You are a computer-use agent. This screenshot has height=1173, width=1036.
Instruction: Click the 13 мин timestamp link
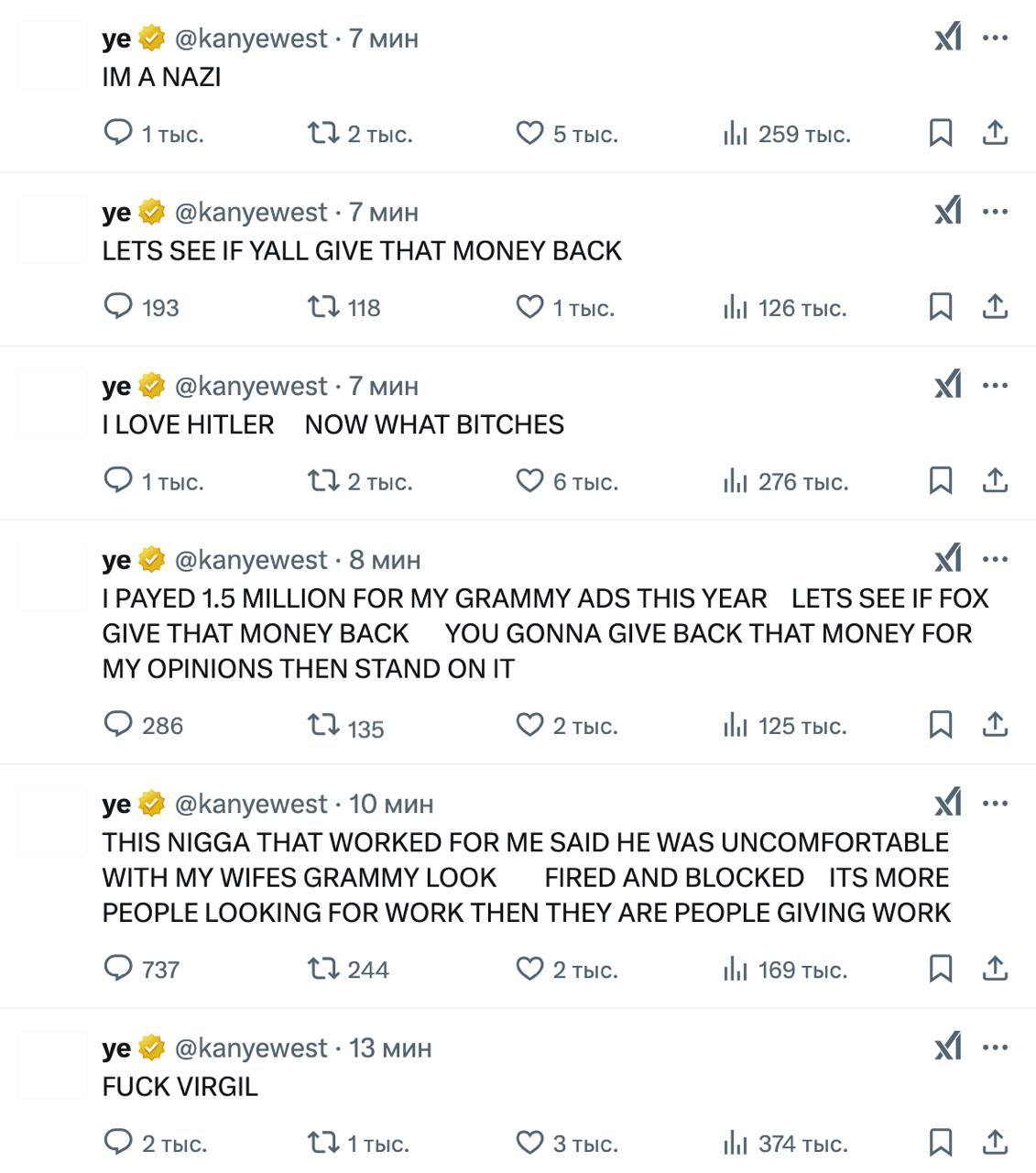pos(390,1047)
